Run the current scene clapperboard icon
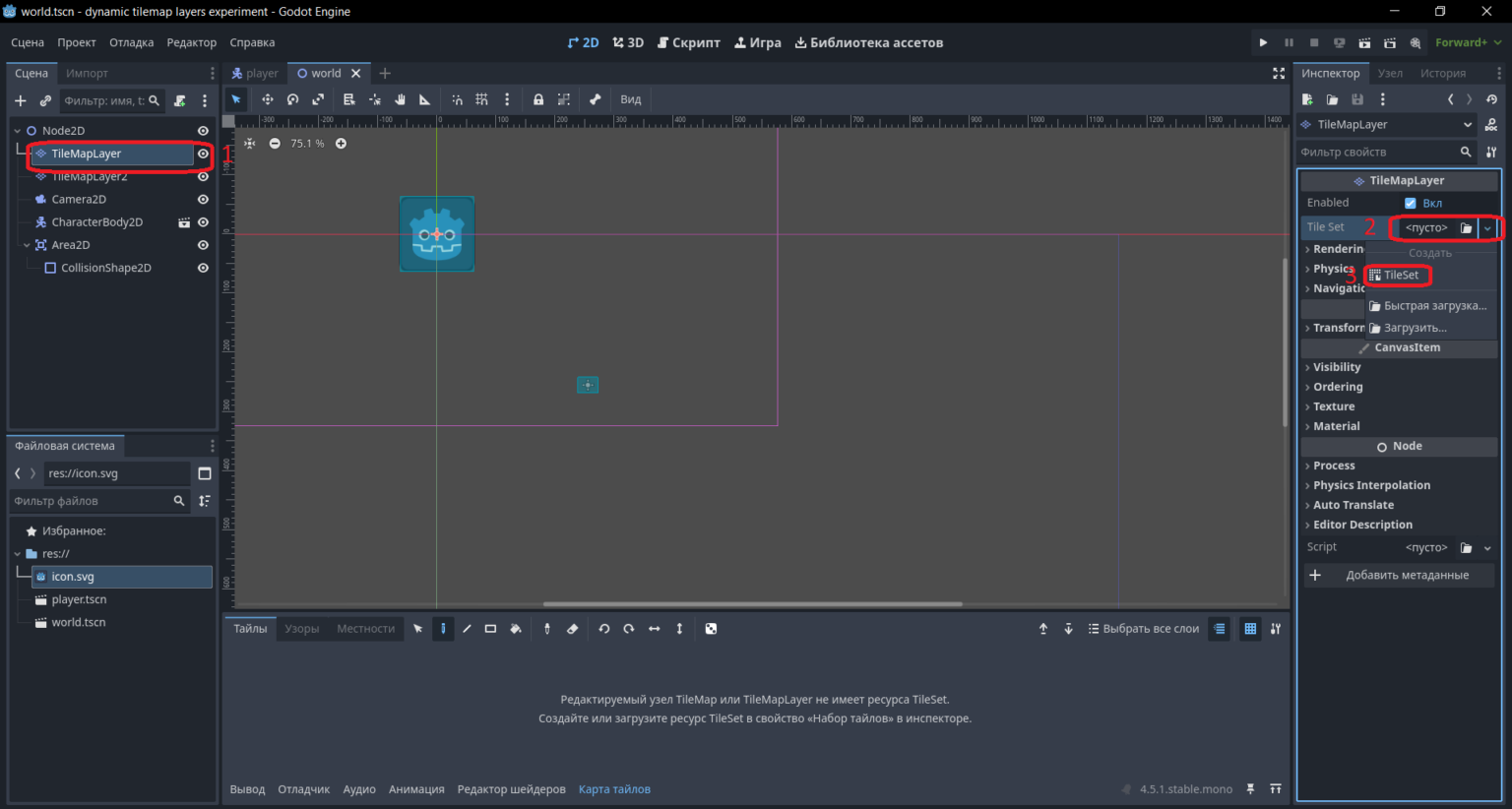 point(1364,42)
